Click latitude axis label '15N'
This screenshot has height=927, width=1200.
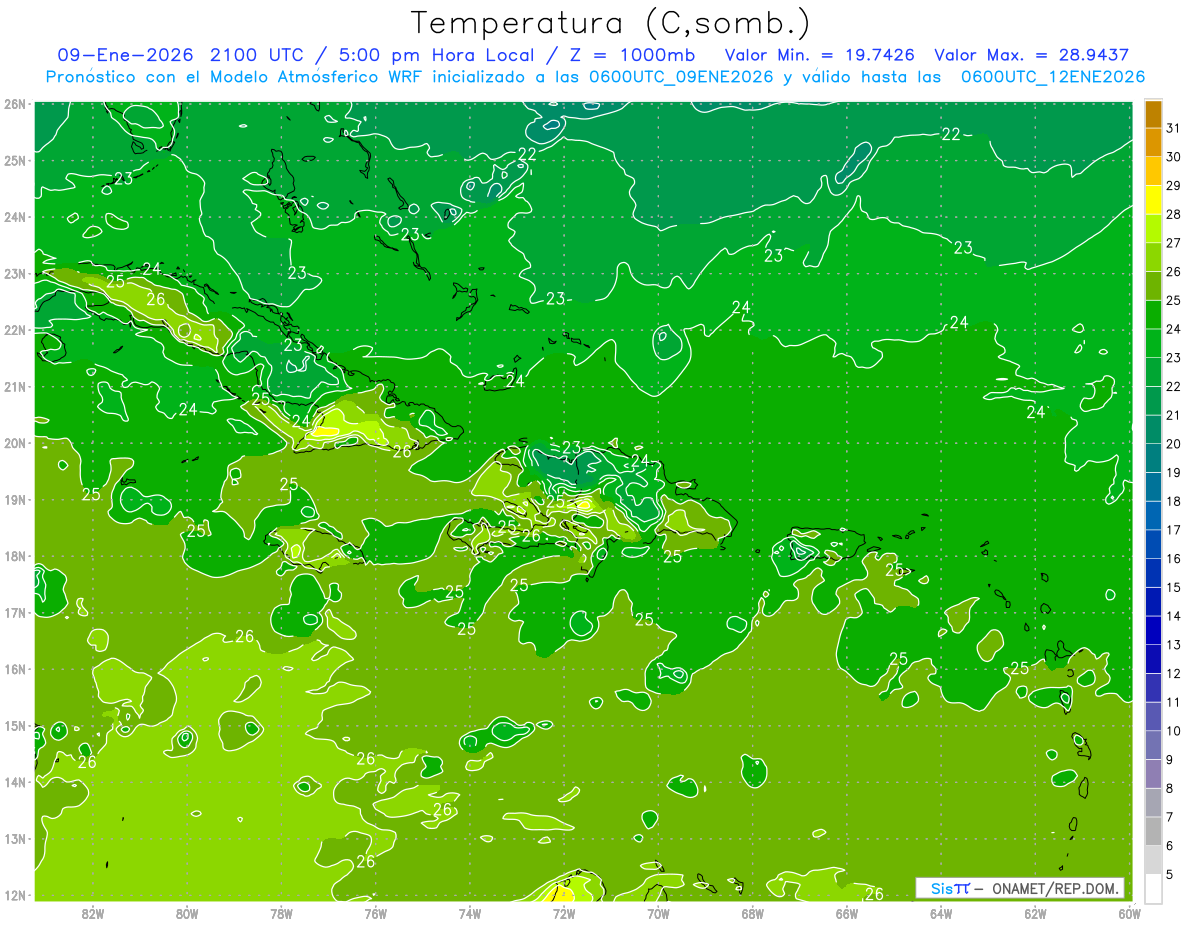[15, 726]
